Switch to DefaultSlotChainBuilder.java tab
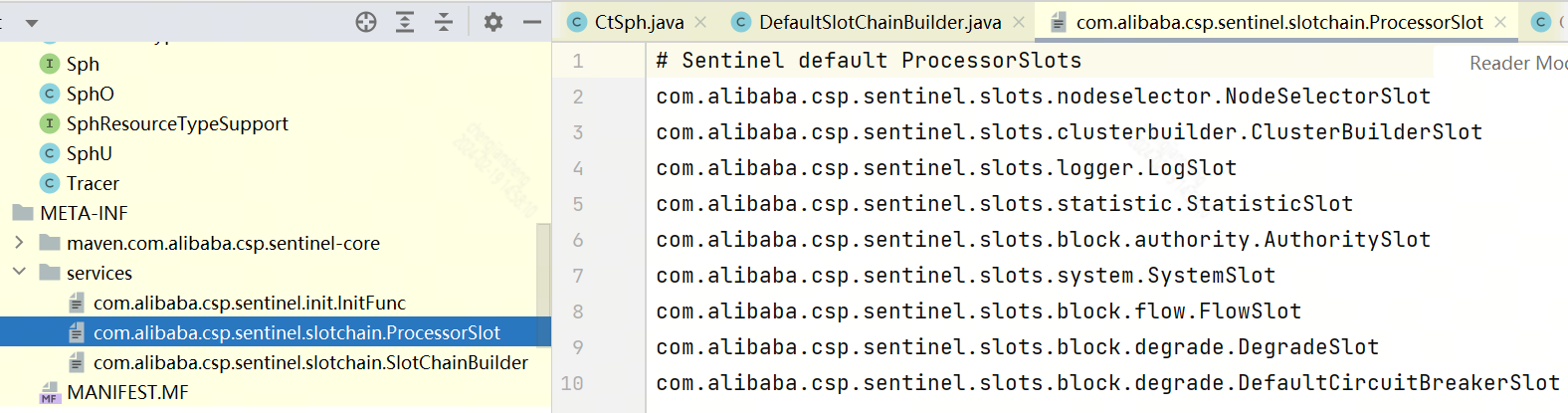Screen dimensions: 1568x413 pyautogui.click(x=880, y=22)
